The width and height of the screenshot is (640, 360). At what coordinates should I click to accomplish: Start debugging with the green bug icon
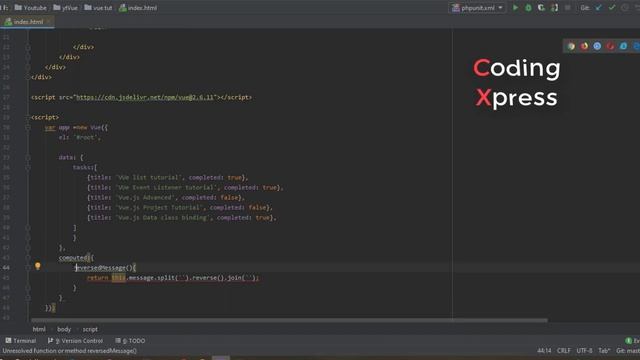point(528,8)
